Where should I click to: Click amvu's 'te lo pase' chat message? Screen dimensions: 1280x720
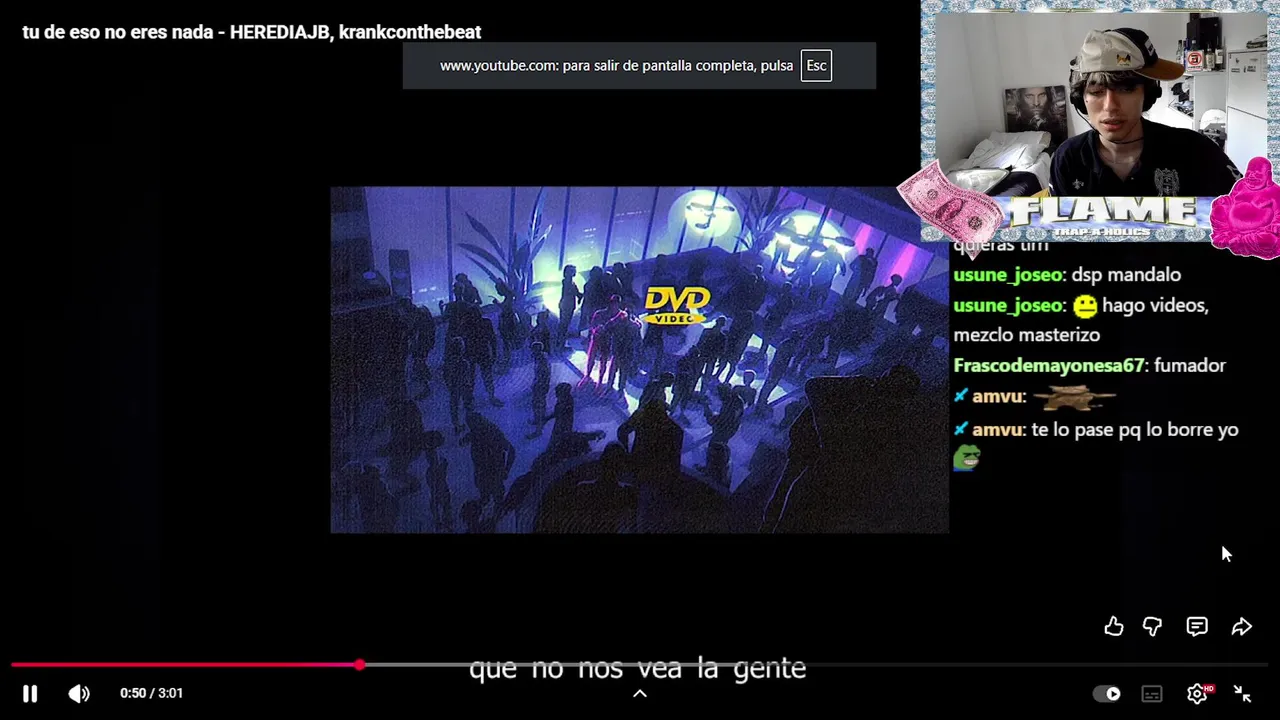coord(1096,429)
